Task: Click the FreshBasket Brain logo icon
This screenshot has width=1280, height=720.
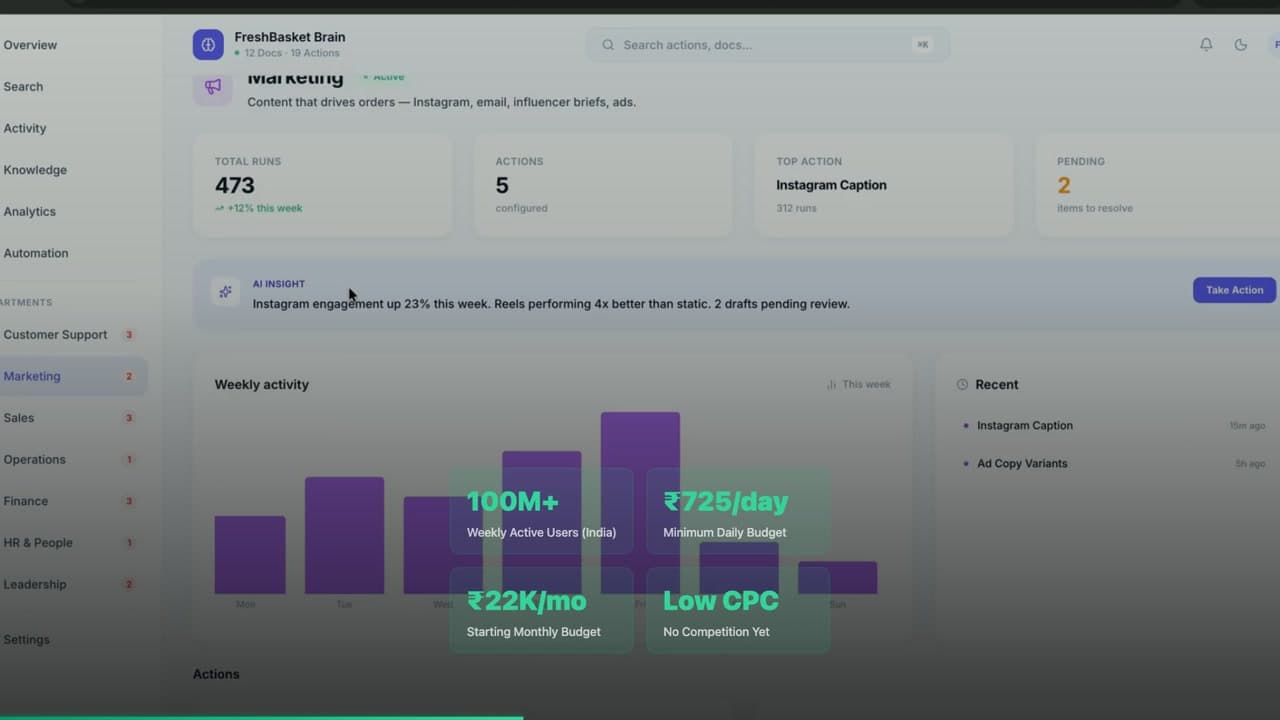Action: click(x=208, y=44)
